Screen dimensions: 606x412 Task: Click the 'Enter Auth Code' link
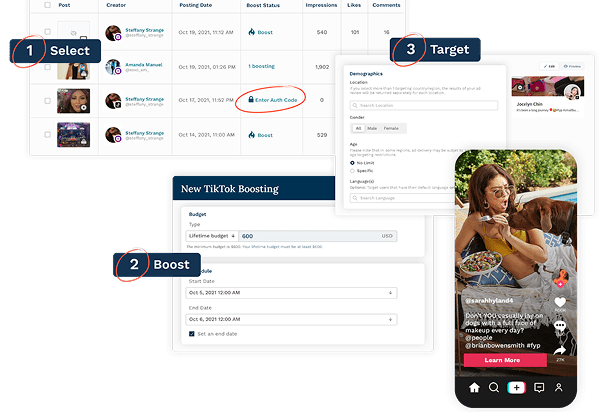(x=276, y=100)
